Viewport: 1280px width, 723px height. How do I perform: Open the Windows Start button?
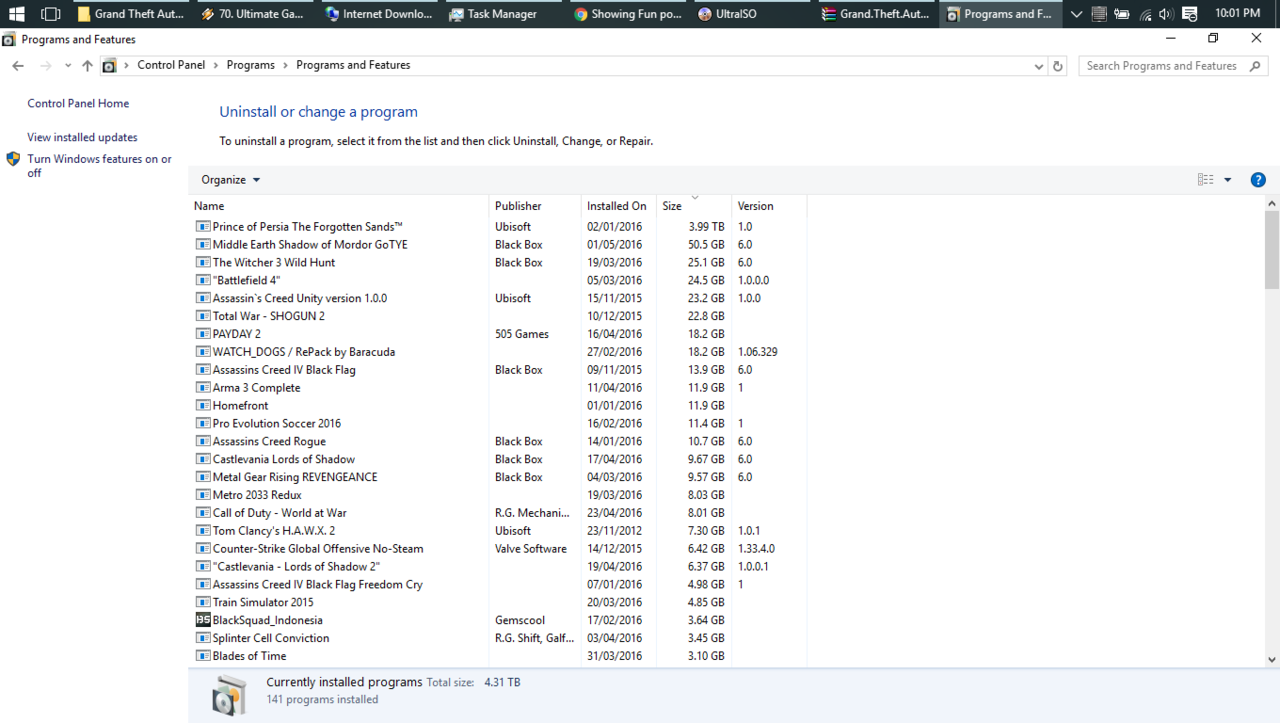tap(16, 14)
